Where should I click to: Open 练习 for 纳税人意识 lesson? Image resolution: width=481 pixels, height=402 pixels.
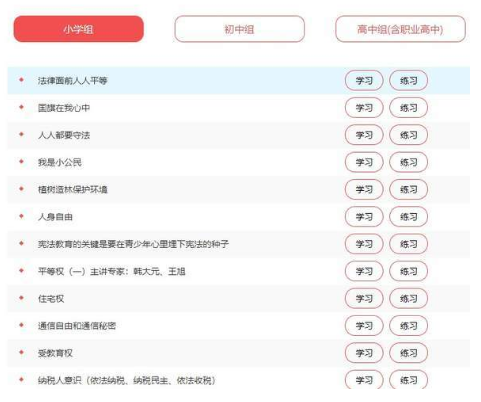tap(408, 380)
